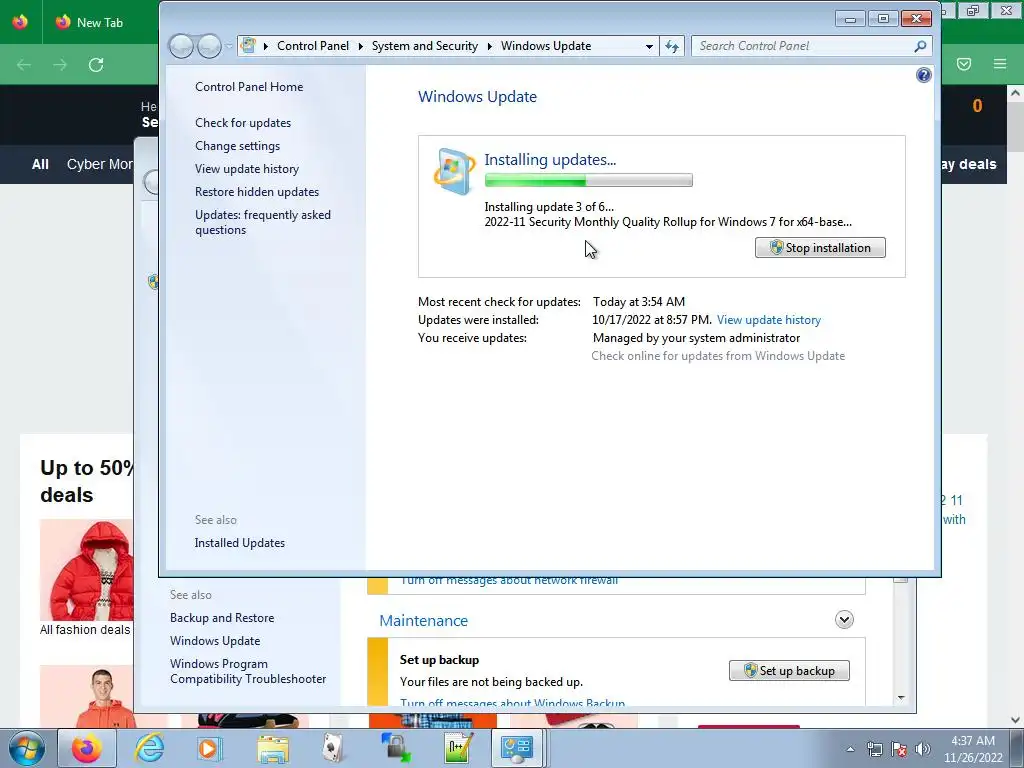Image resolution: width=1024 pixels, height=768 pixels.
Task: Click the browser page scrollbar up arrow
Action: pyautogui.click(x=1016, y=93)
